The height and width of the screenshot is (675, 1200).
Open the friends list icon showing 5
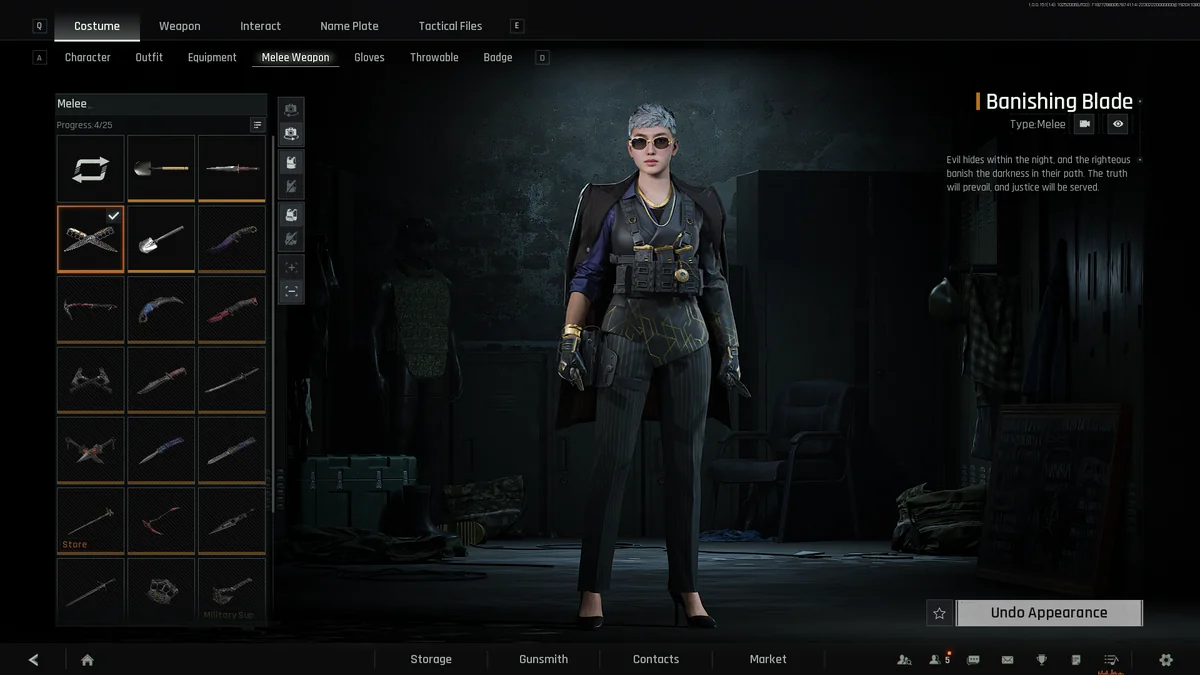pos(938,660)
